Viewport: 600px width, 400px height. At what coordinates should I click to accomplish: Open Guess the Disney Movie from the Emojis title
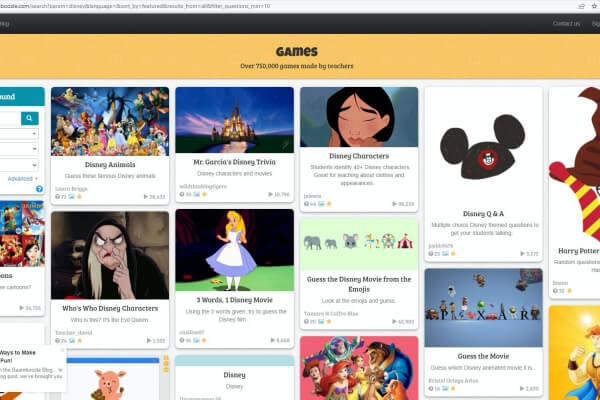click(359, 284)
